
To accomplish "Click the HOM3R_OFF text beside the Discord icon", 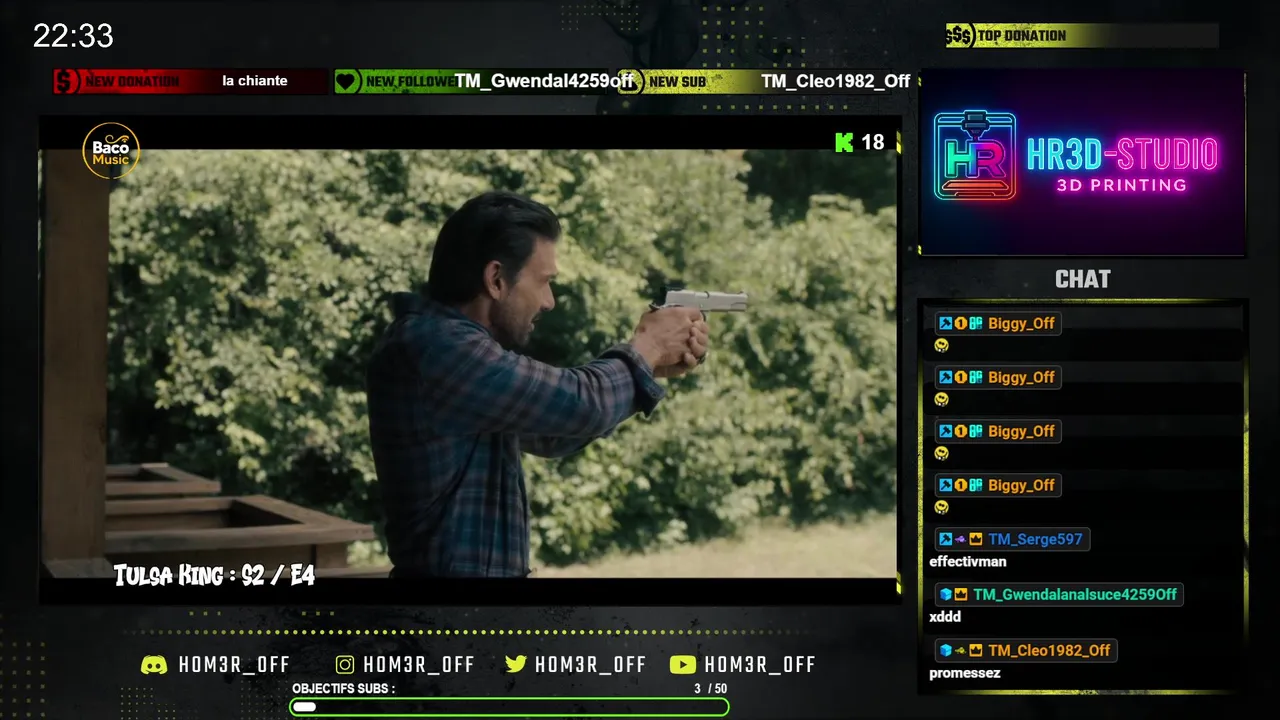I will pos(234,665).
